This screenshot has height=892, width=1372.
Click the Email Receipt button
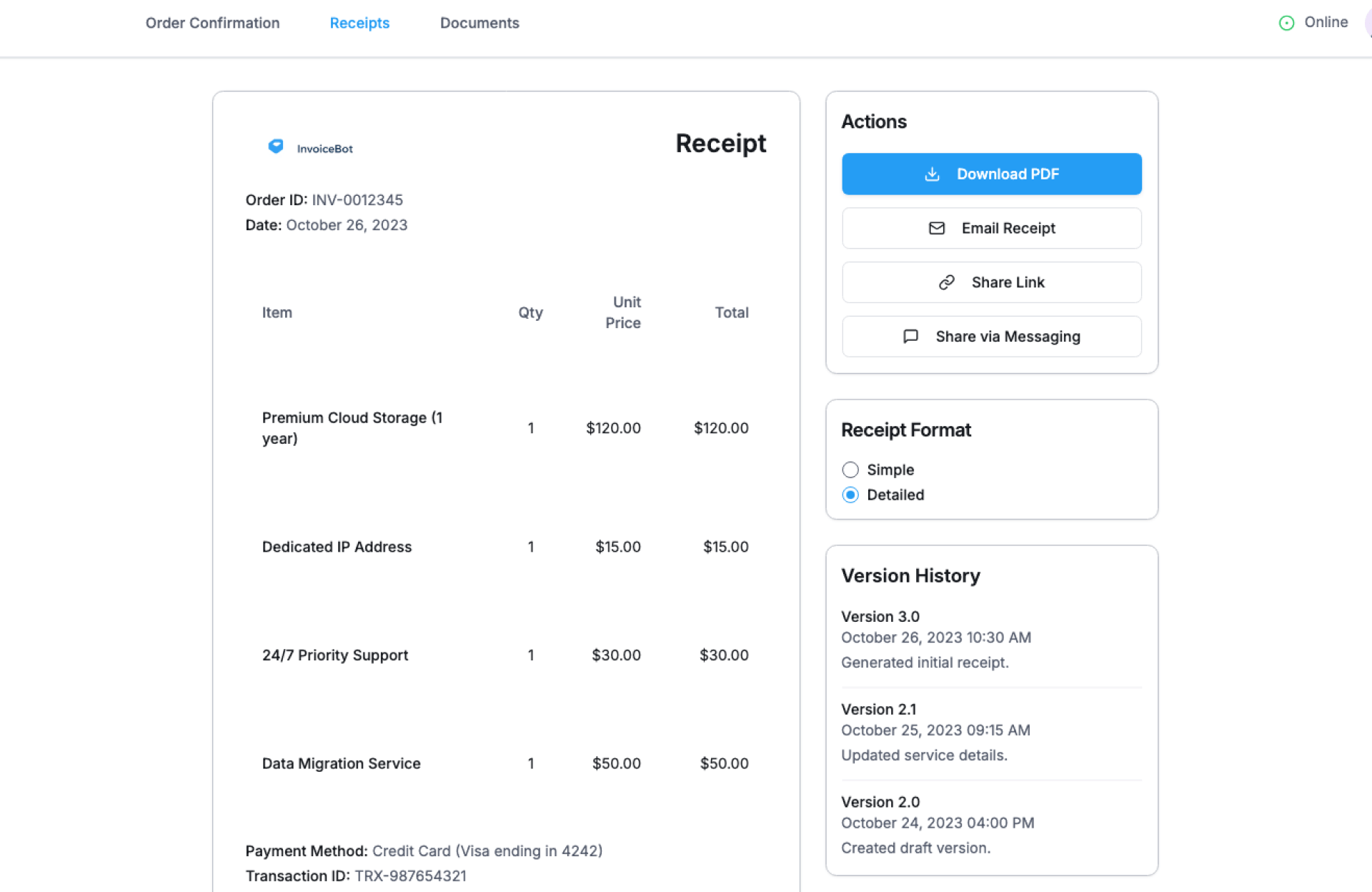pos(991,228)
